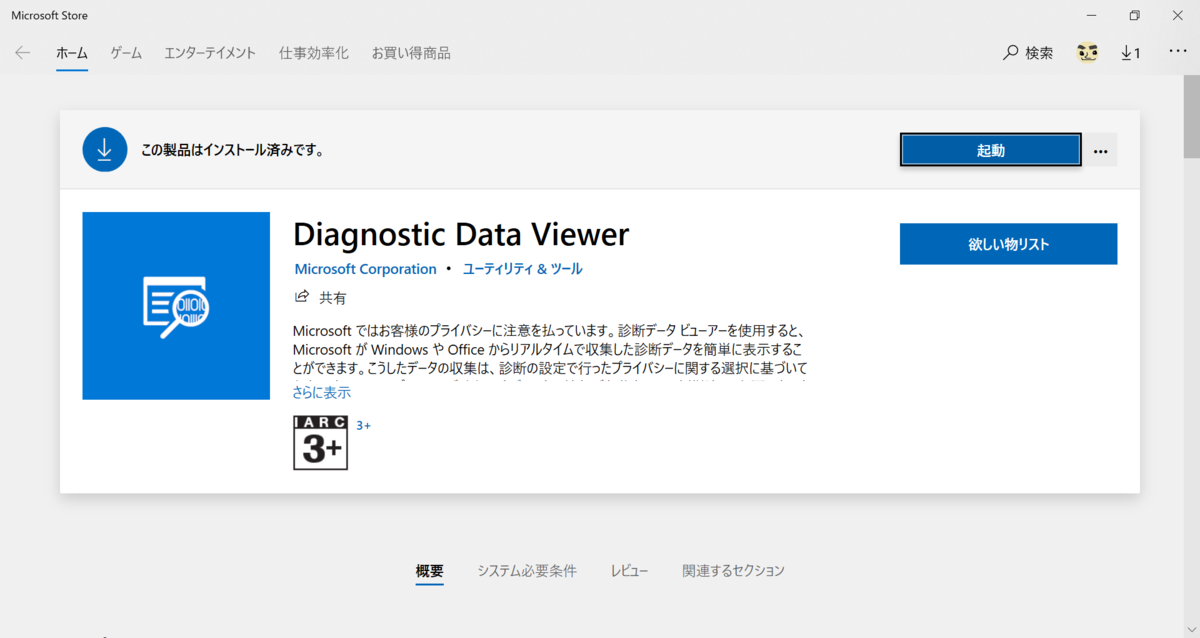1200x638 pixels.
Task: Open the user profile avatar
Action: (1087, 53)
